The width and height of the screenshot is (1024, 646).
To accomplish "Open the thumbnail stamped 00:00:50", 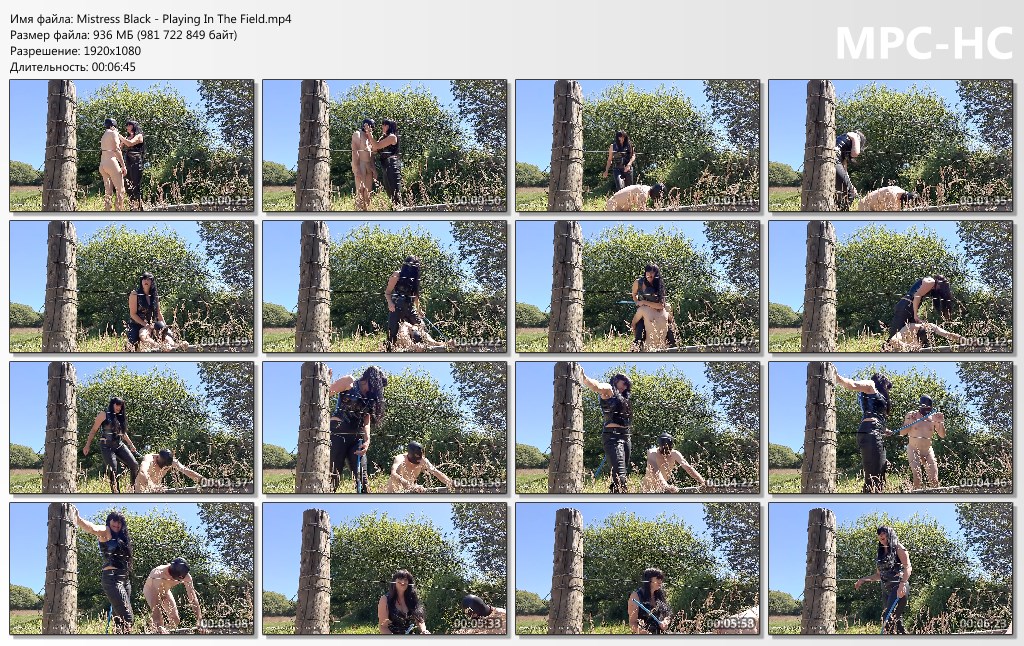I will tap(385, 146).
